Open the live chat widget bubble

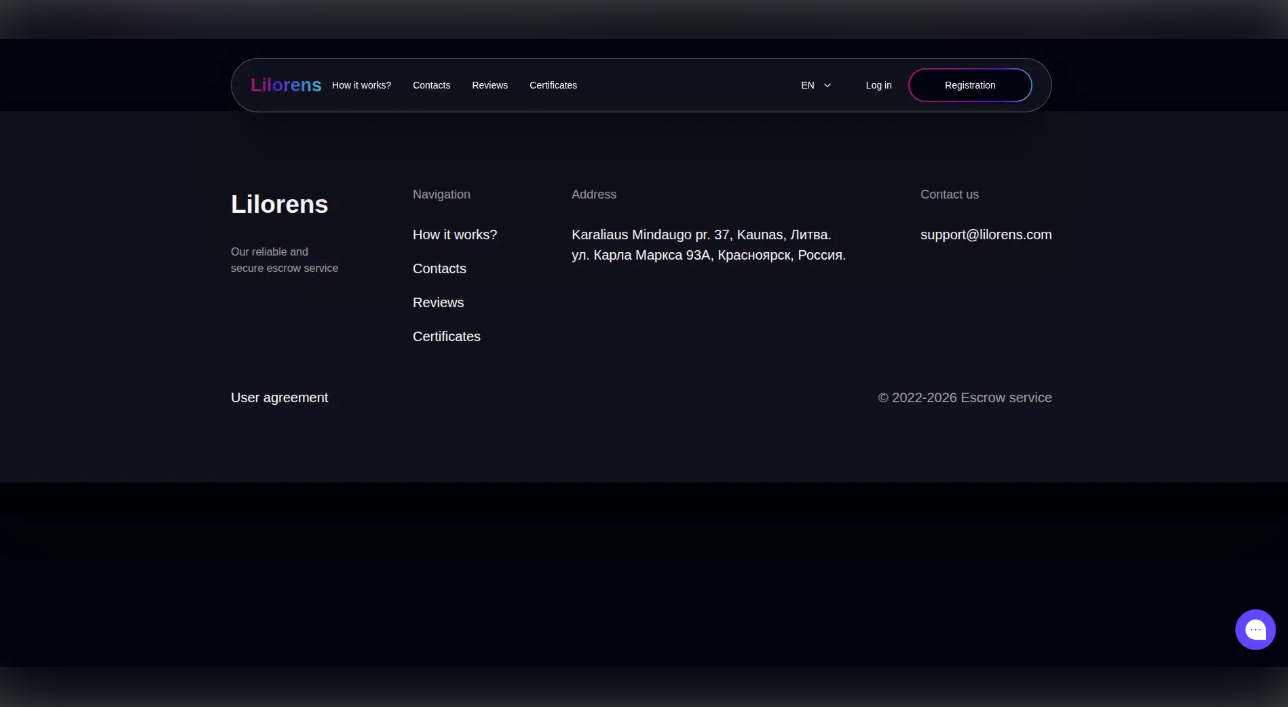tap(1255, 630)
